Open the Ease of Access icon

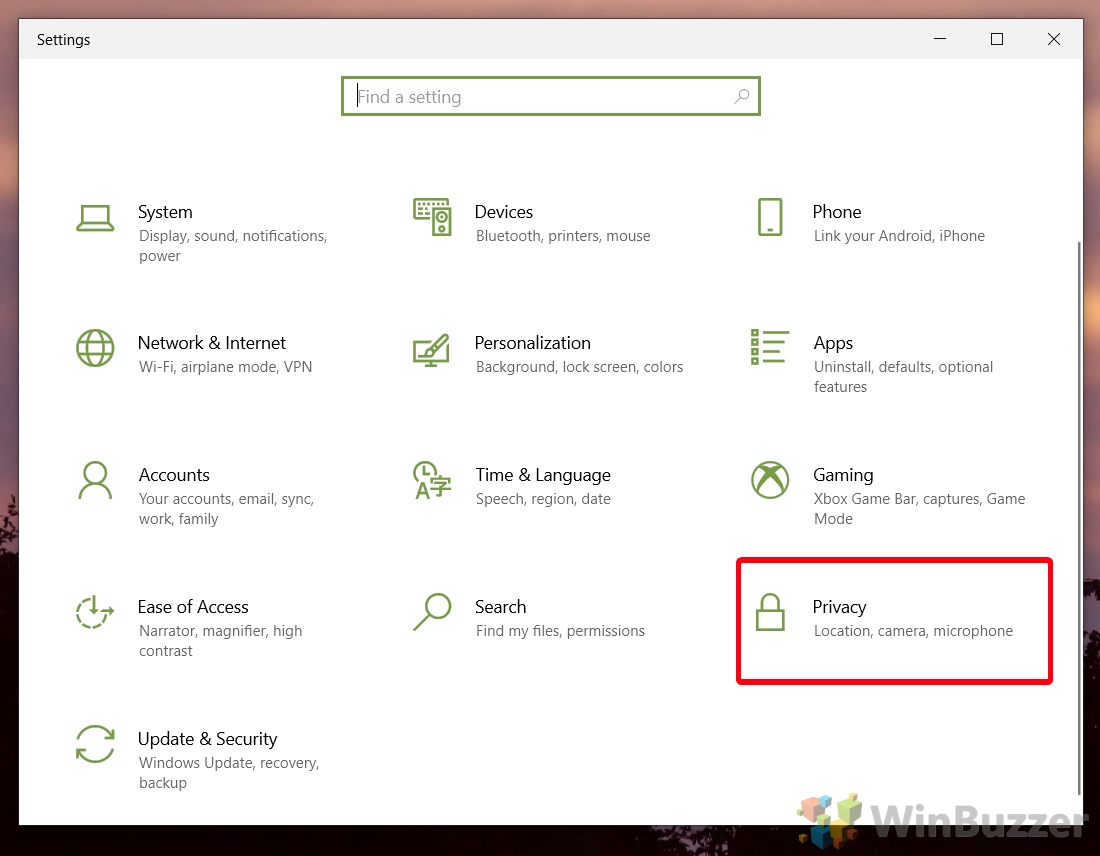coord(95,612)
